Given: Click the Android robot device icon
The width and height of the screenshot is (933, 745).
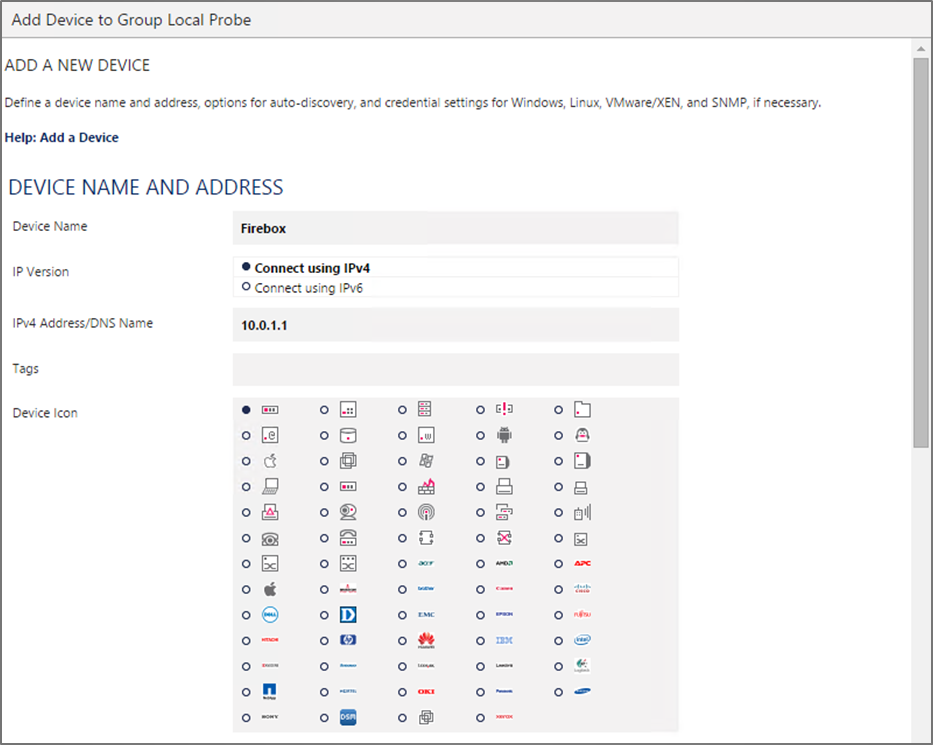Looking at the screenshot, I should click(x=504, y=436).
